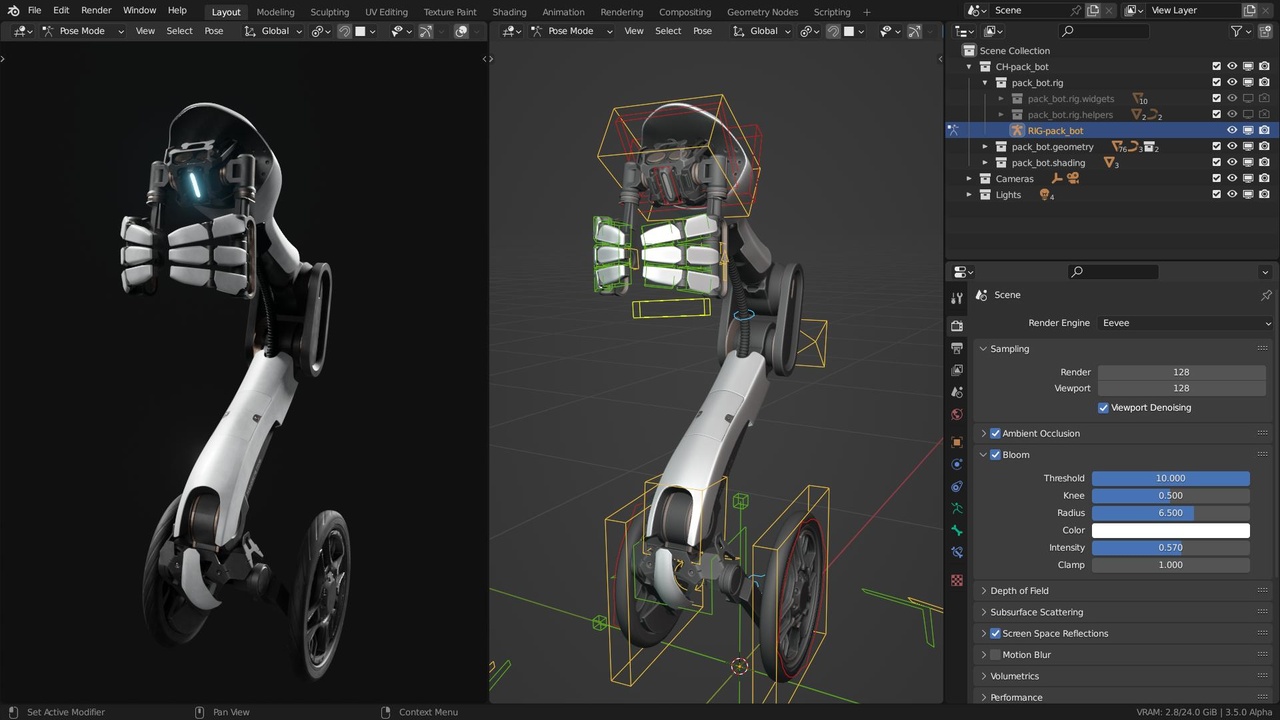Disable the Bloom checkbox
Screen dimensions: 1280x720
(x=995, y=455)
